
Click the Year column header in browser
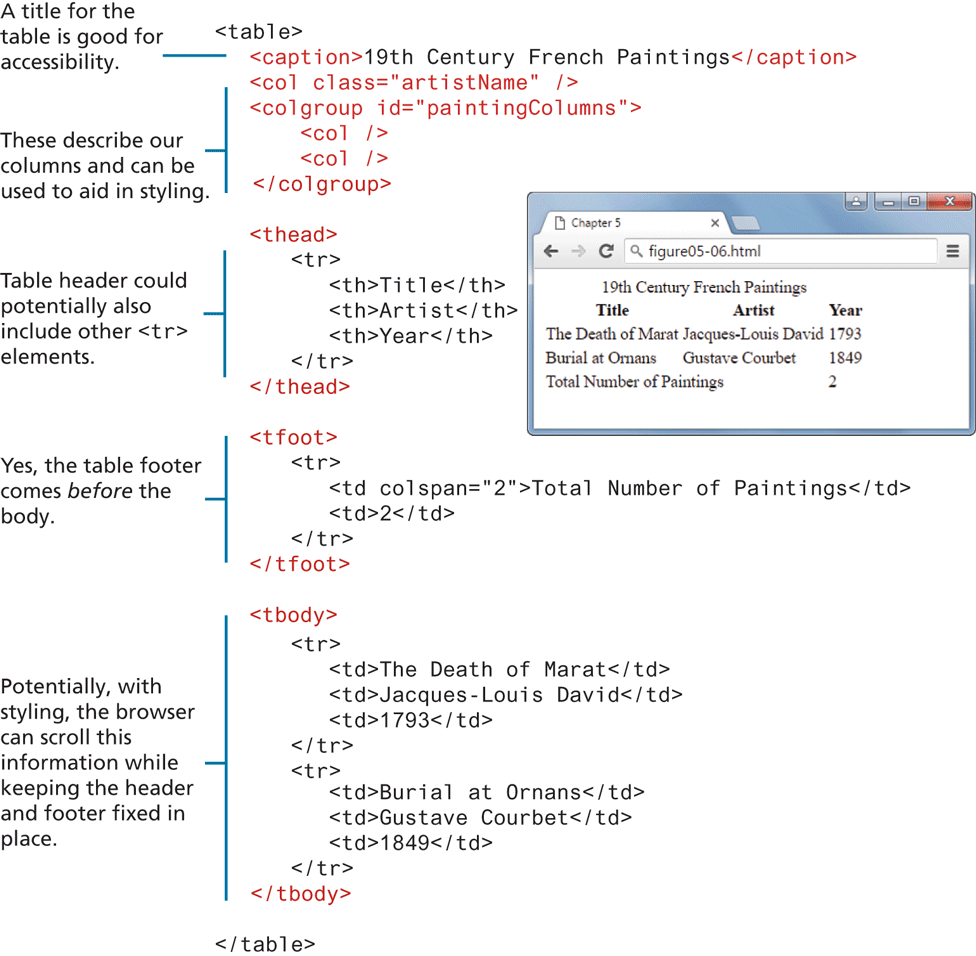(845, 311)
